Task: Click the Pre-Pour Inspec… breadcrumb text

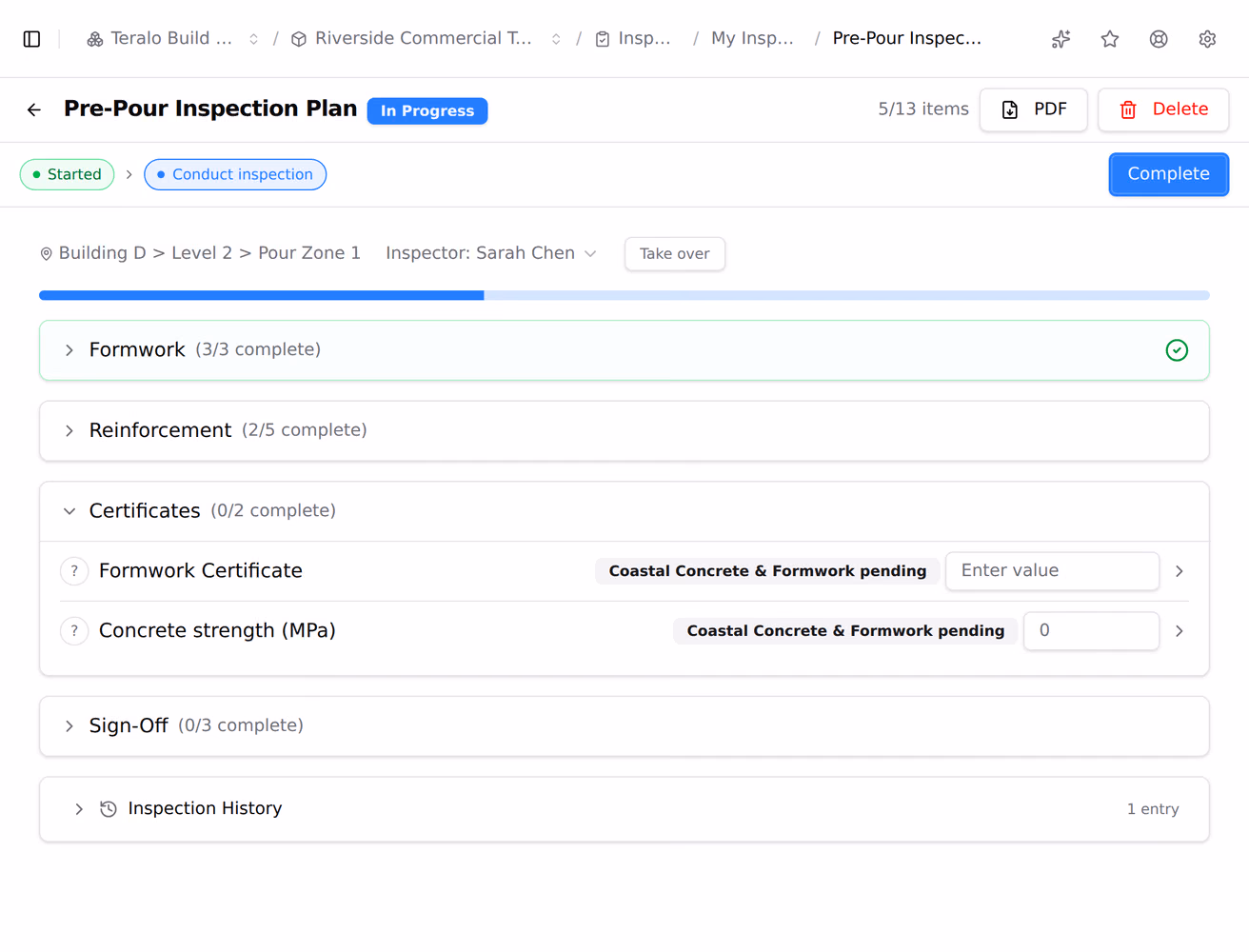Action: [x=906, y=39]
